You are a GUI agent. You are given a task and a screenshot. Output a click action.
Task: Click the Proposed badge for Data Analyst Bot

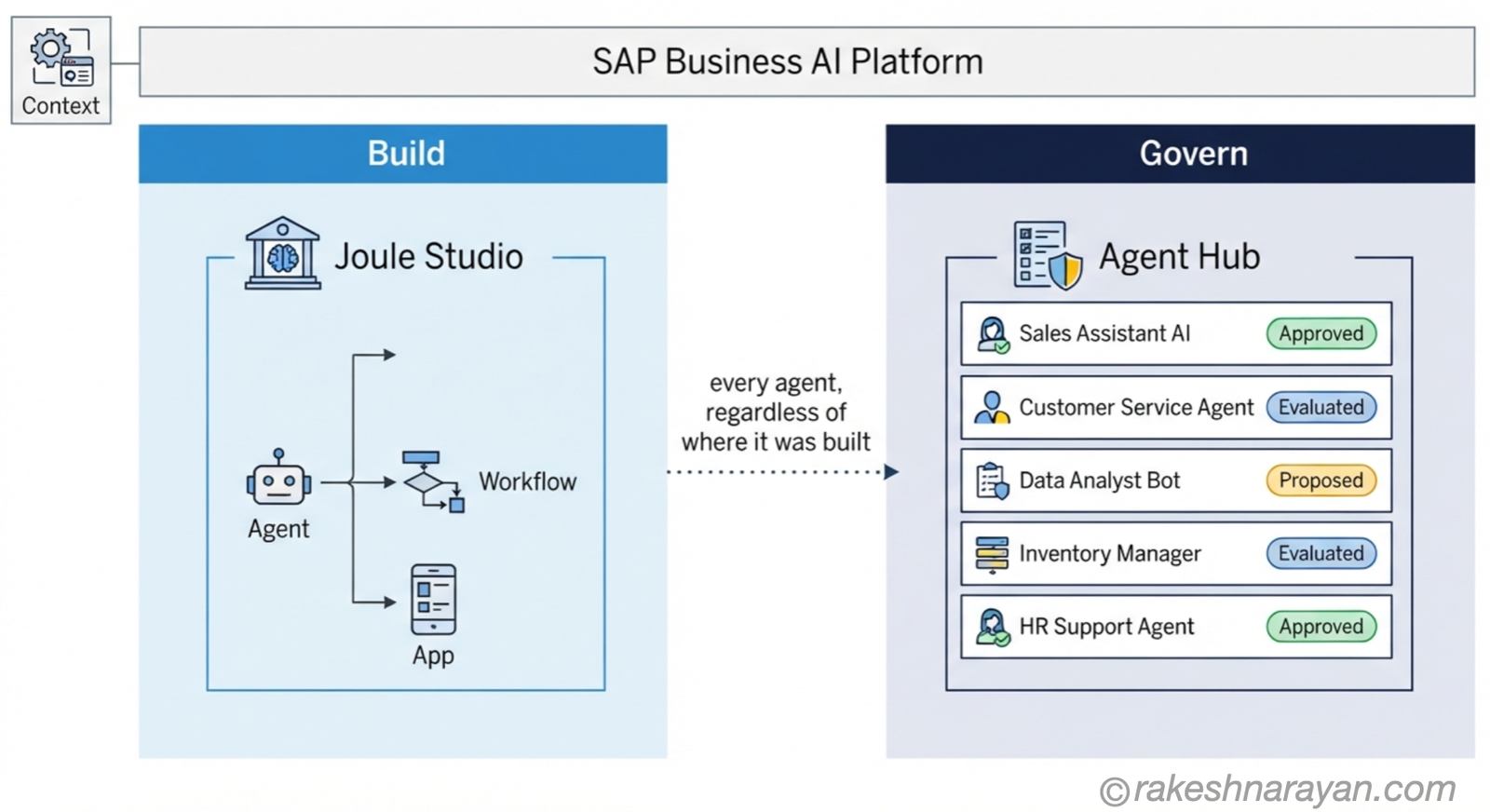[1321, 480]
